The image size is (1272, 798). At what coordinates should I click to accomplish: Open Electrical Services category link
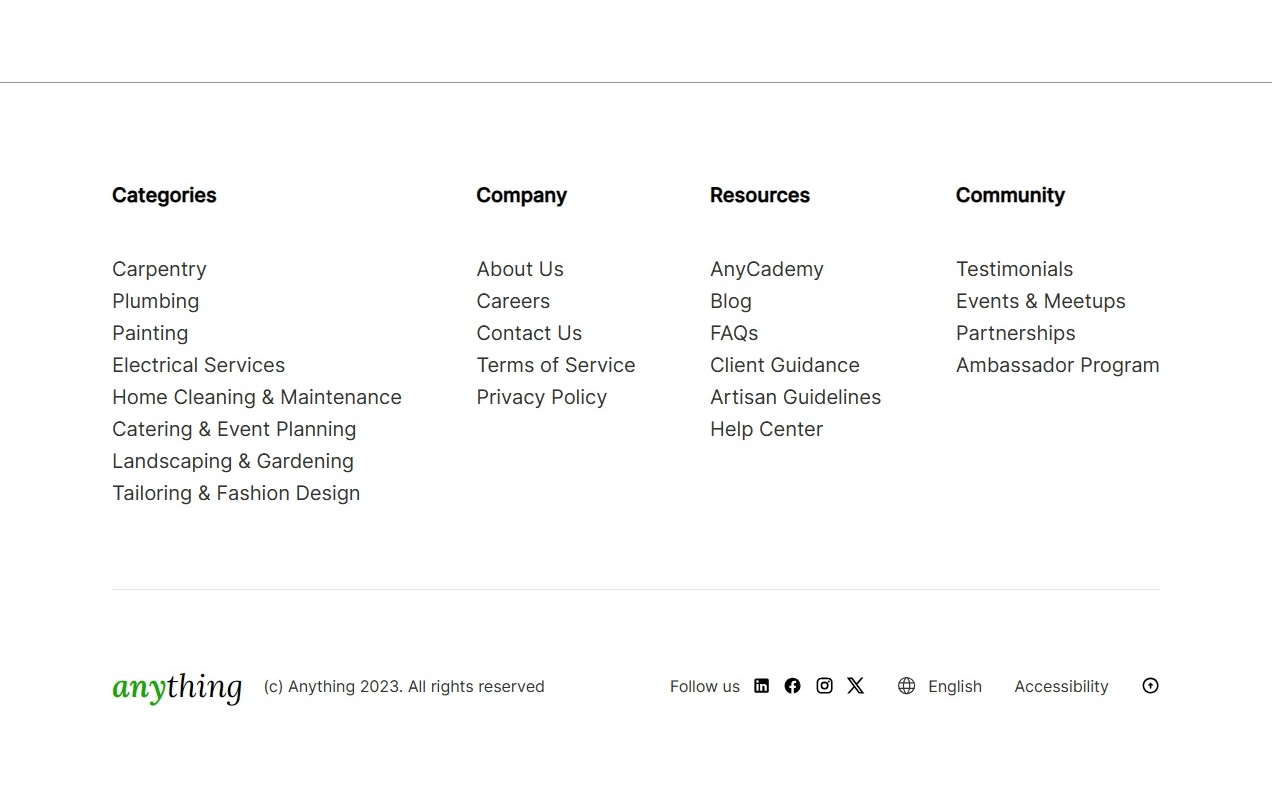[x=198, y=365]
